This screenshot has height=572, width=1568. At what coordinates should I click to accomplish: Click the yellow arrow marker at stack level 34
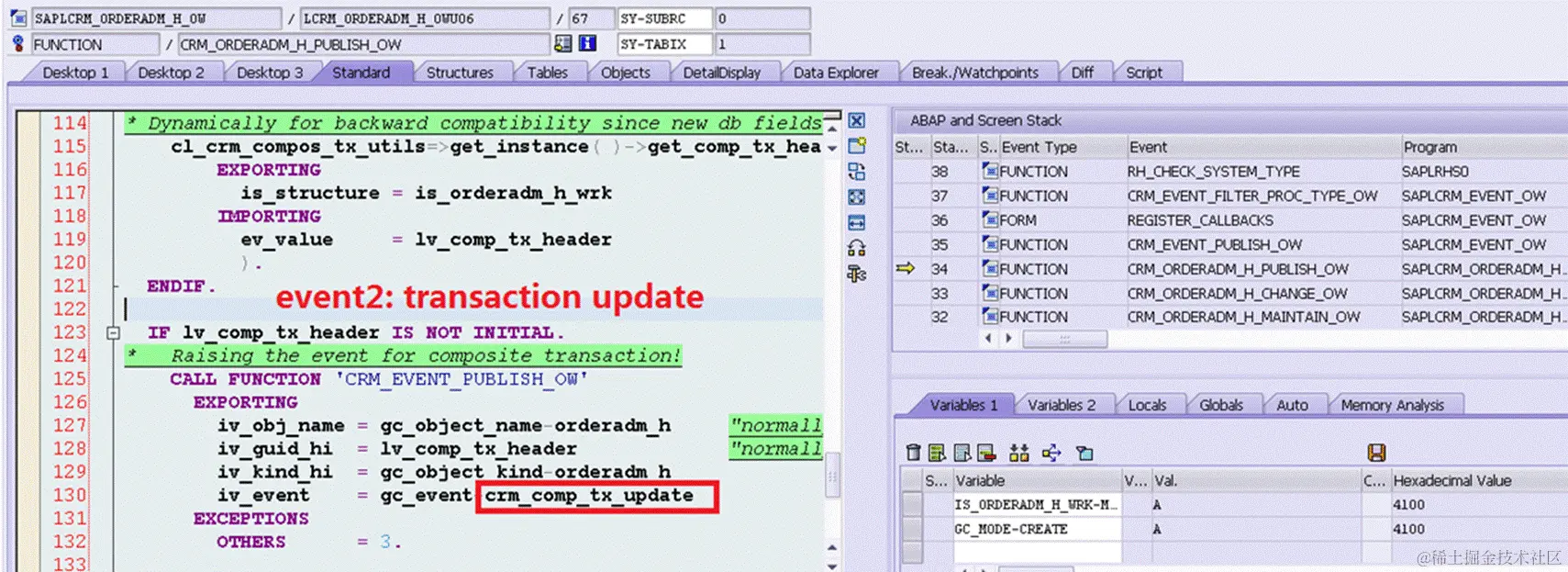point(906,268)
